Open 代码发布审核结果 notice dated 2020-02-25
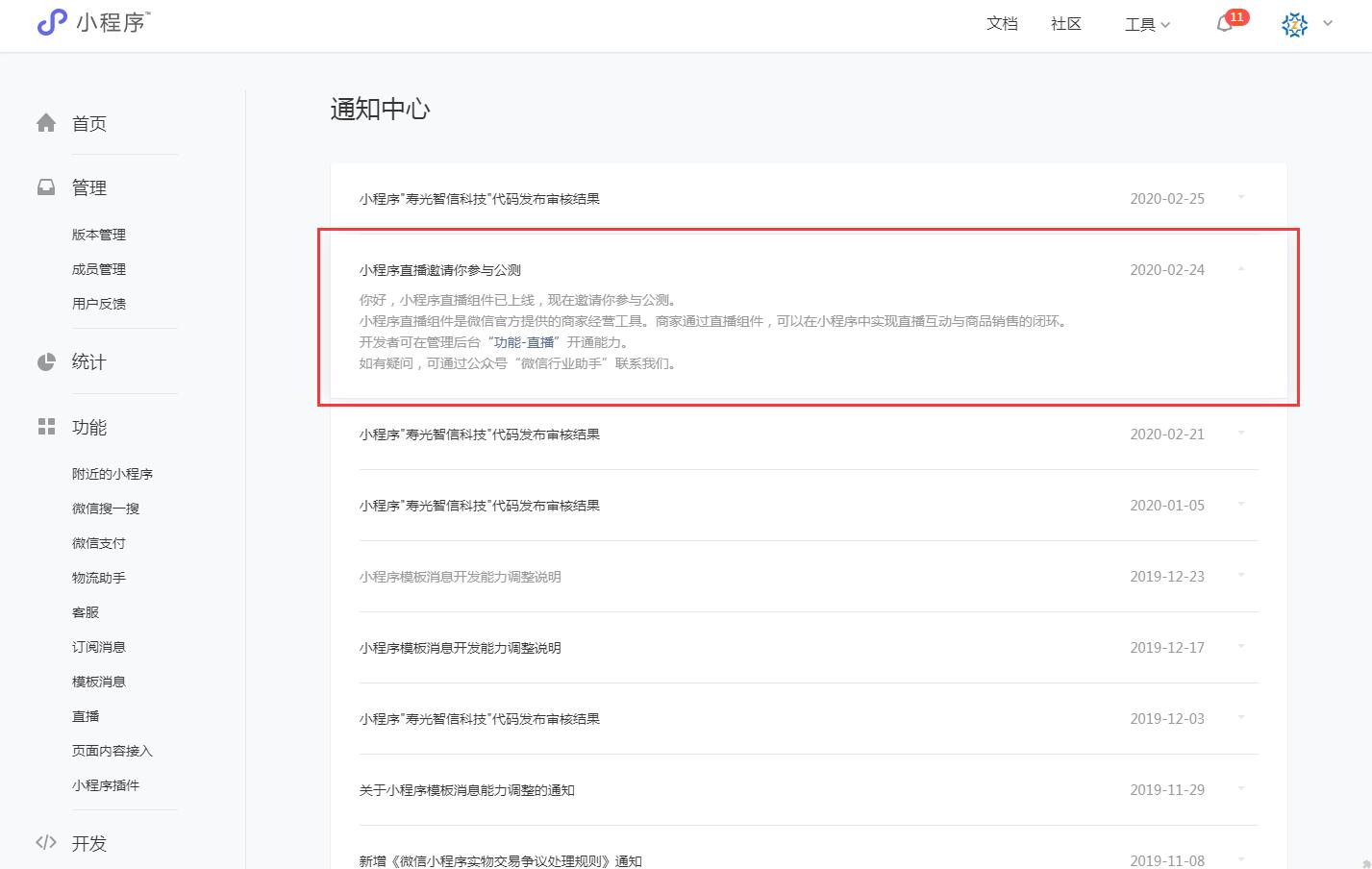Screen dimensions: 1372x869 pyautogui.click(x=480, y=199)
